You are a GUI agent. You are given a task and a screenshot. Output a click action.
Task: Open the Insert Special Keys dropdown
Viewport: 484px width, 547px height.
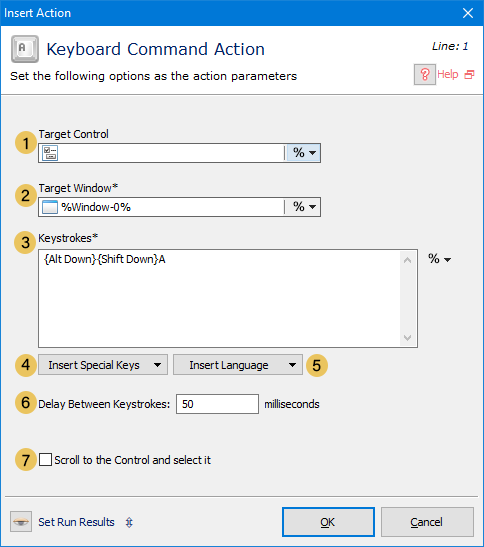[103, 365]
